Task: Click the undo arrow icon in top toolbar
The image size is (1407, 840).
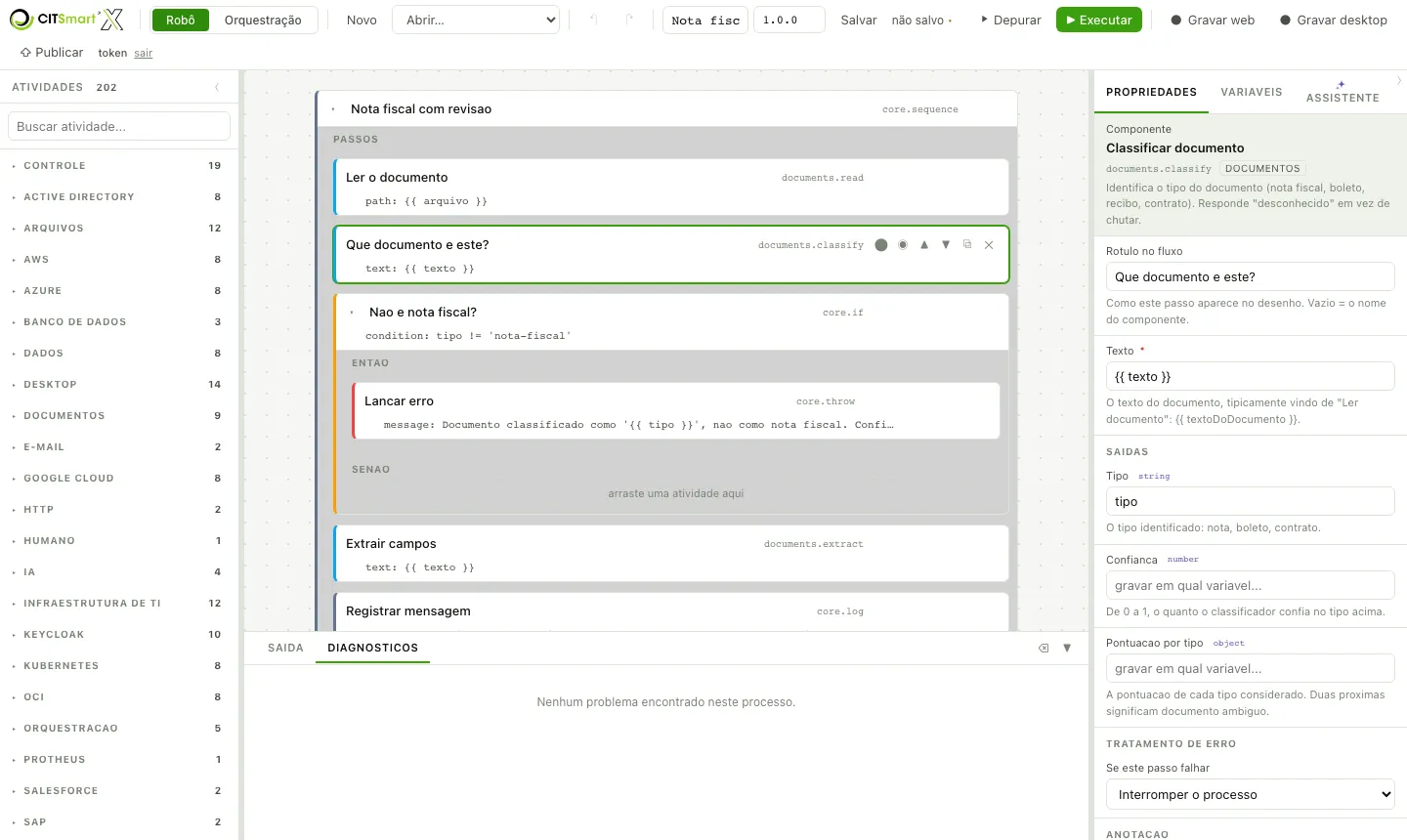Action: point(593,20)
